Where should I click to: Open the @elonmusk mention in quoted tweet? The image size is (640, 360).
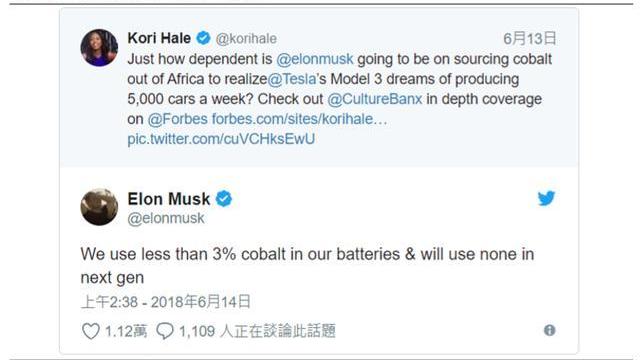(x=315, y=59)
